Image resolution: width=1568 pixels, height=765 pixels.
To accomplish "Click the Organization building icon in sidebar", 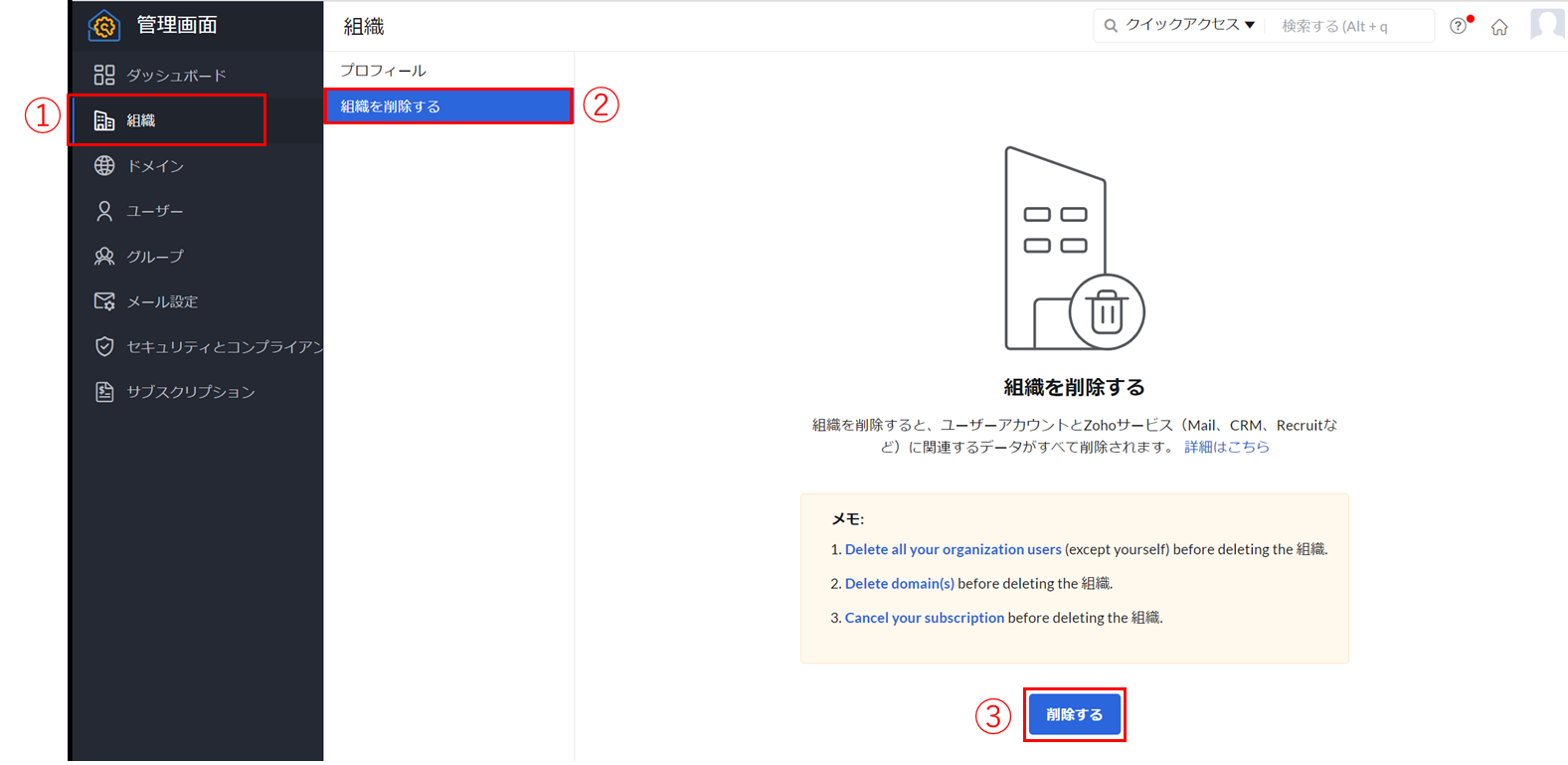I will click(104, 120).
